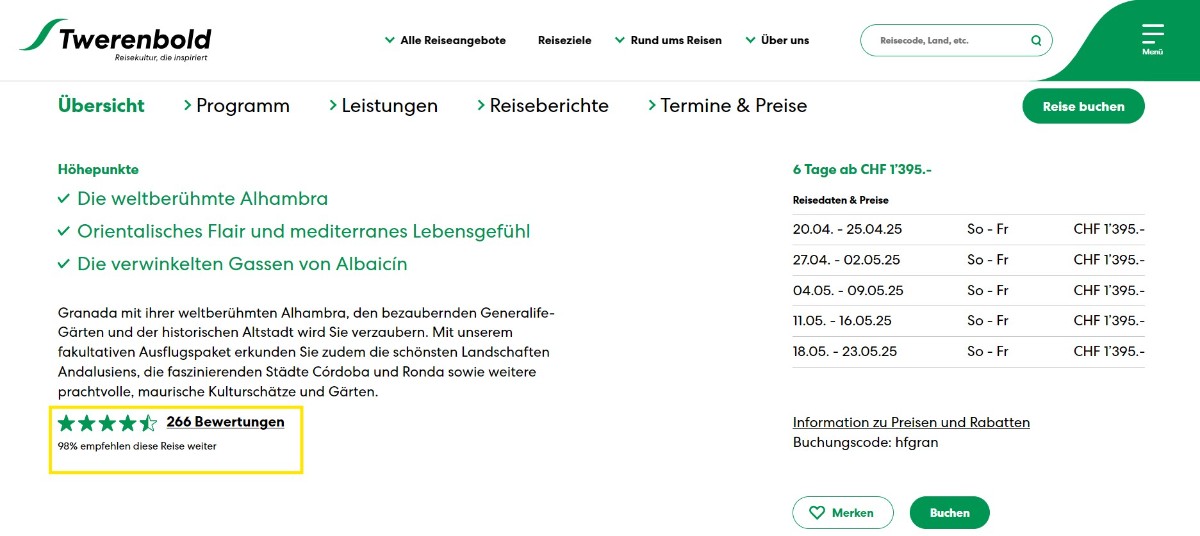Click the heart icon on Merken

click(x=817, y=513)
